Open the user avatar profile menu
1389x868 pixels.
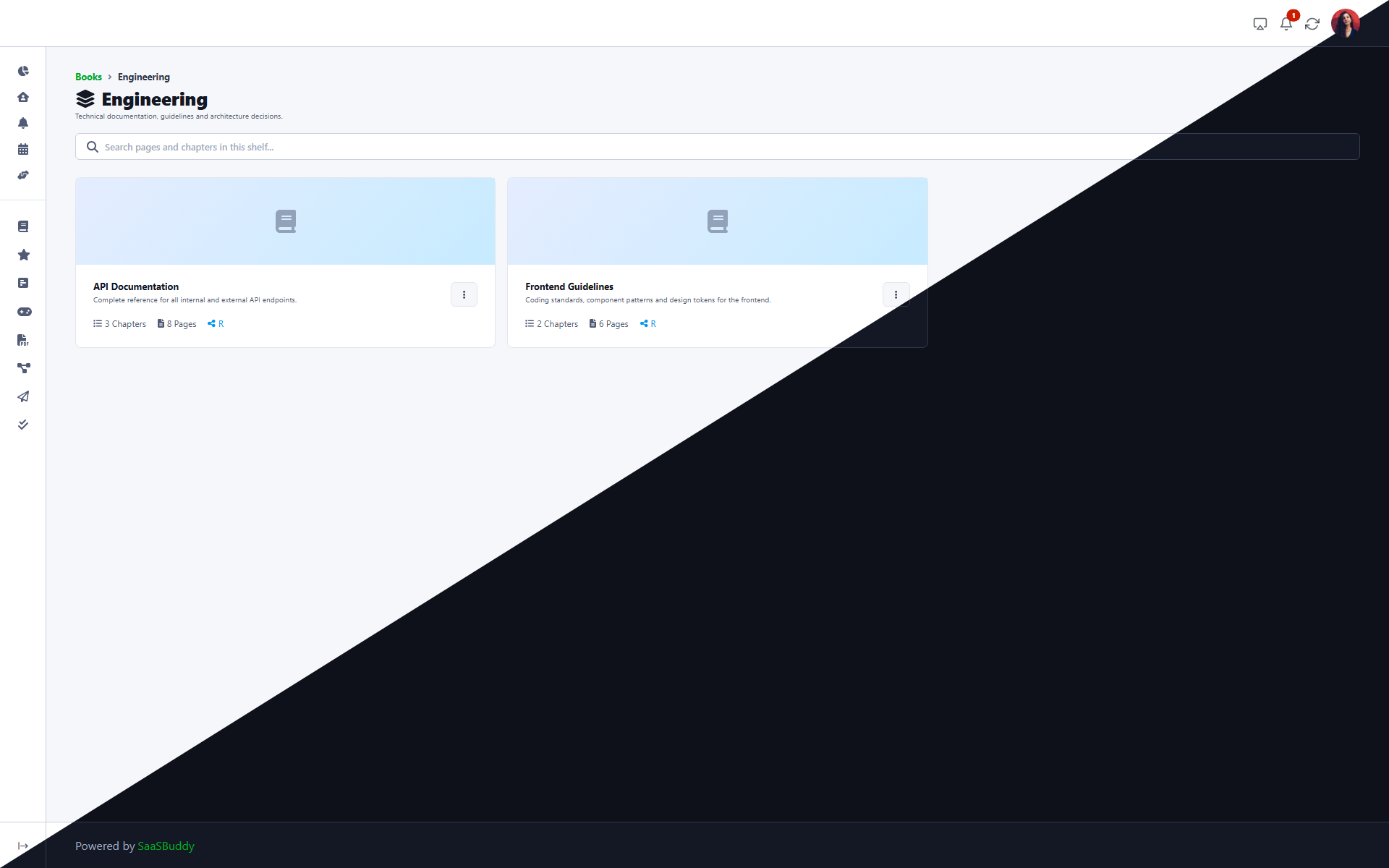click(x=1345, y=24)
